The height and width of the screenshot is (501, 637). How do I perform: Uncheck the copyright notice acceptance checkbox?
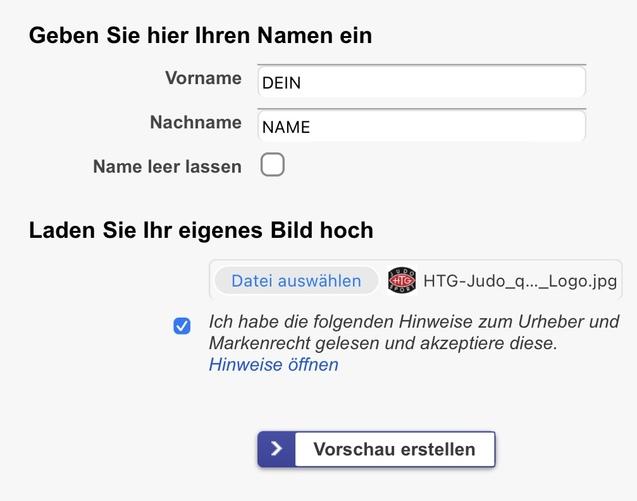[182, 326]
